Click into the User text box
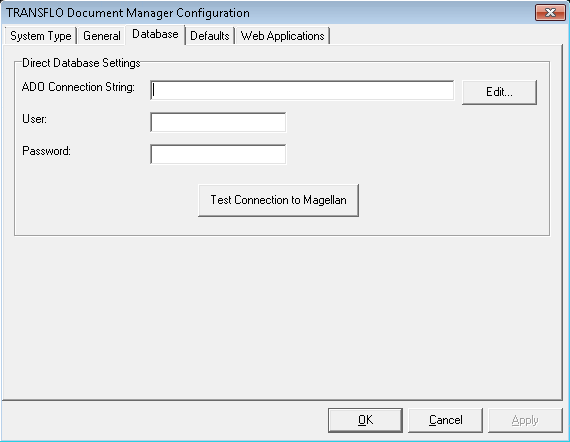The height and width of the screenshot is (442, 570). pyautogui.click(x=218, y=122)
